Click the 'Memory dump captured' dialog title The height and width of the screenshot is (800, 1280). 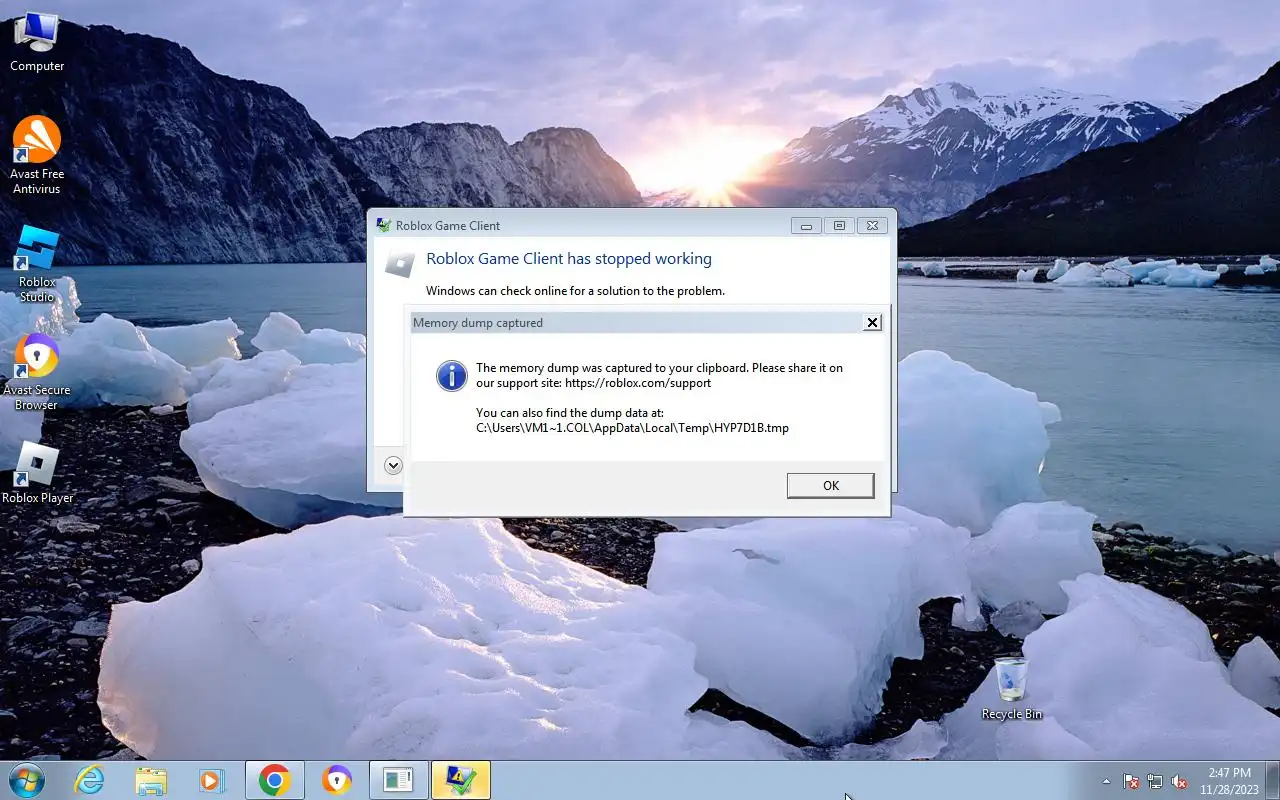[x=478, y=323]
